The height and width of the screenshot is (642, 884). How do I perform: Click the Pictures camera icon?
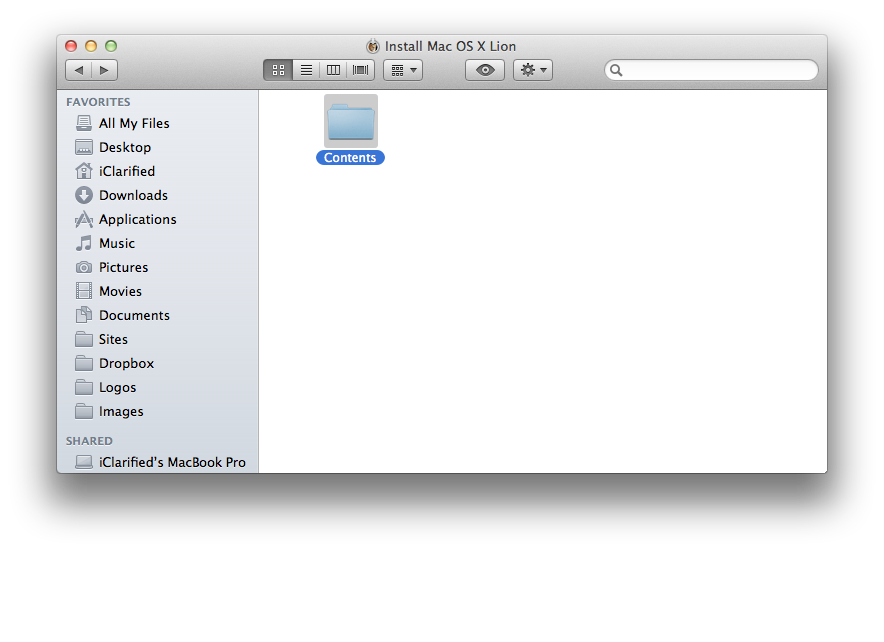click(x=83, y=267)
